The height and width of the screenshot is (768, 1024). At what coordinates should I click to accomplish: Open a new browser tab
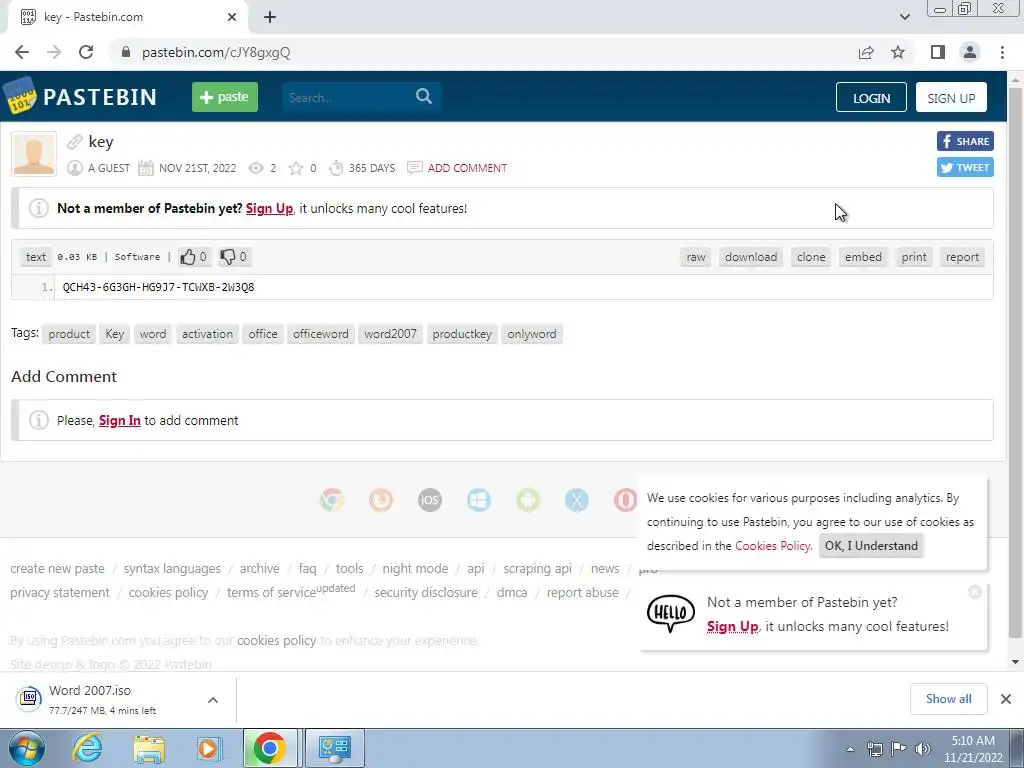pos(270,17)
